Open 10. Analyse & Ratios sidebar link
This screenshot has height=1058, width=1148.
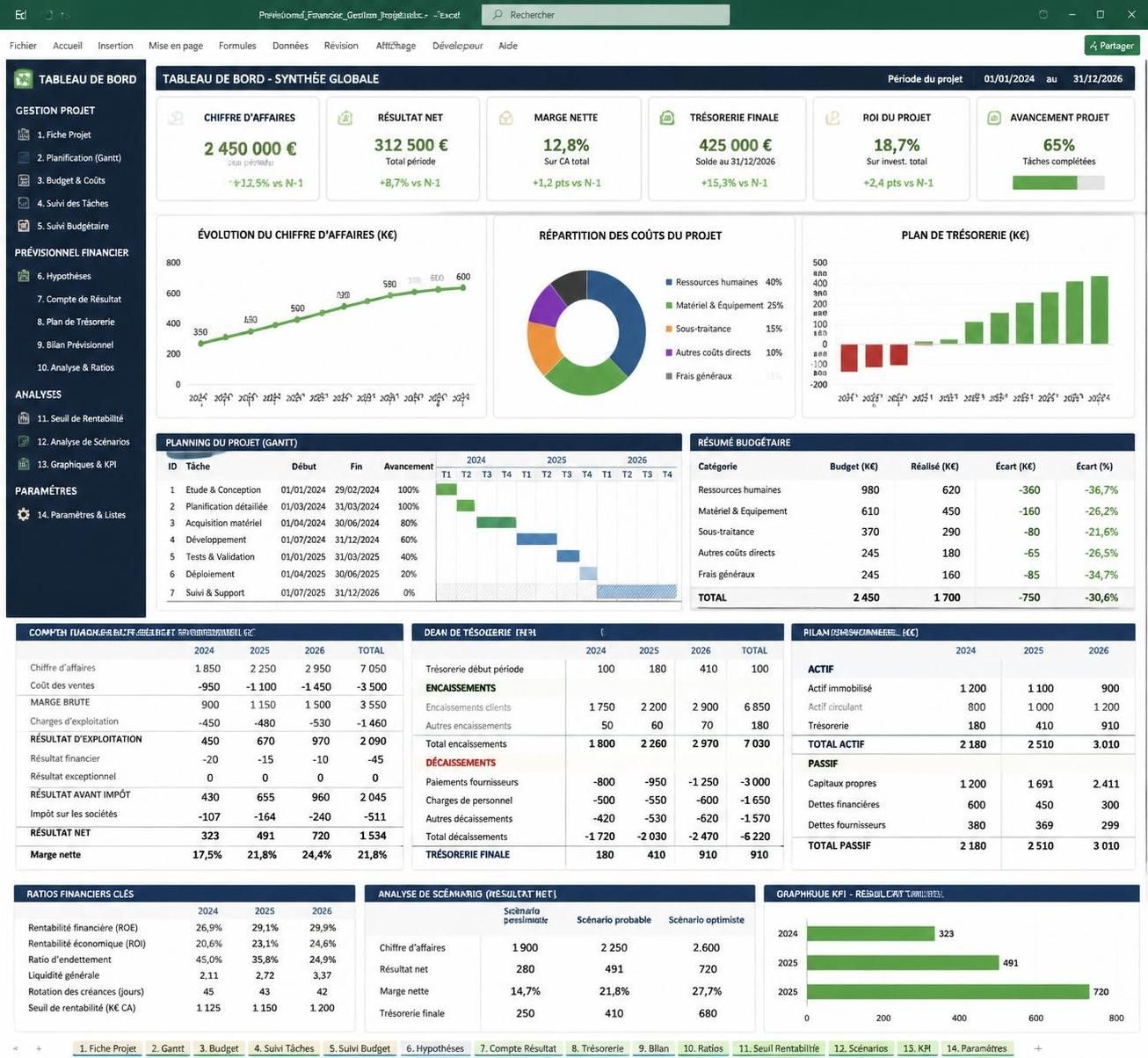(x=76, y=367)
